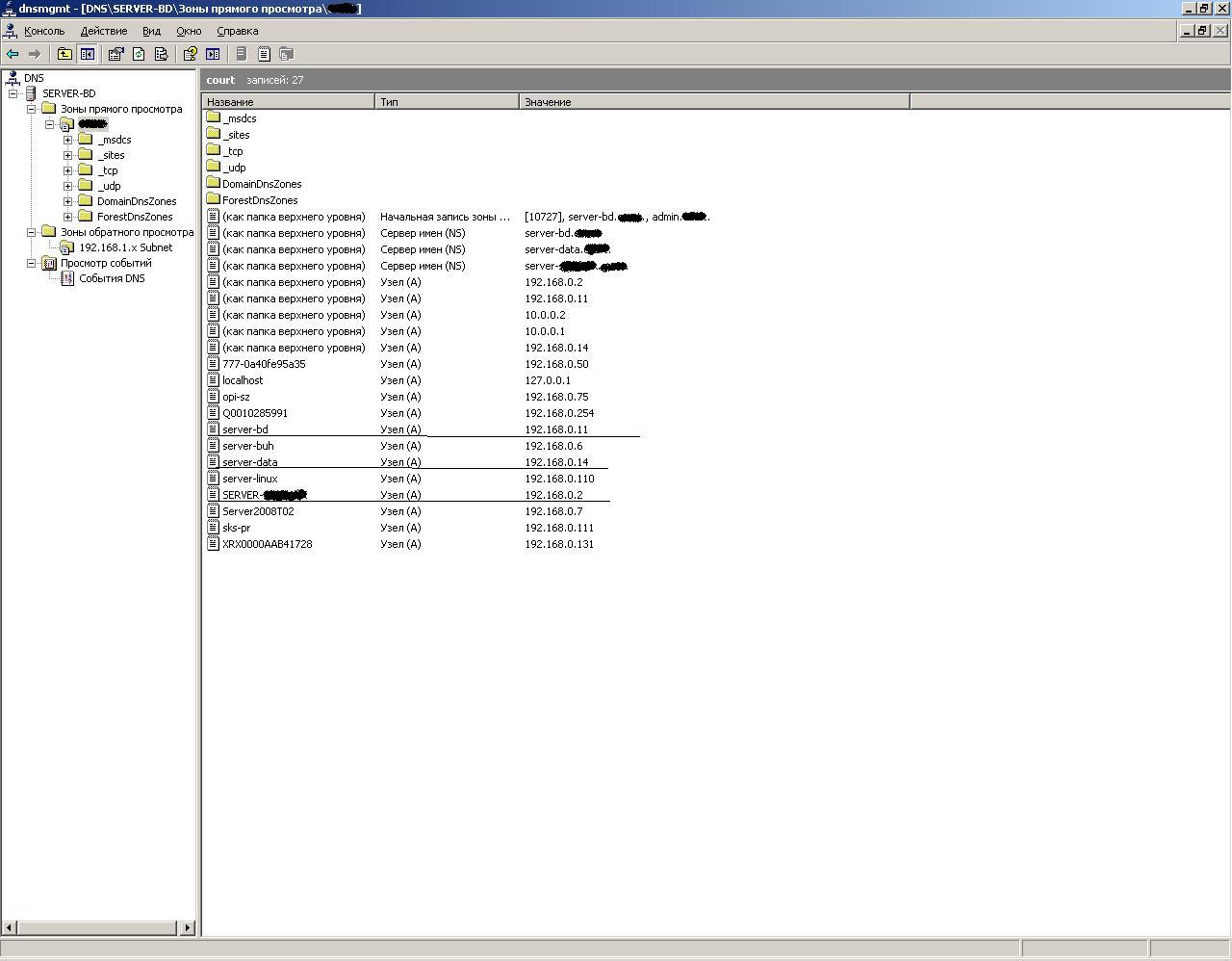
Task: Export the list using the toolbar icon
Action: (161, 54)
